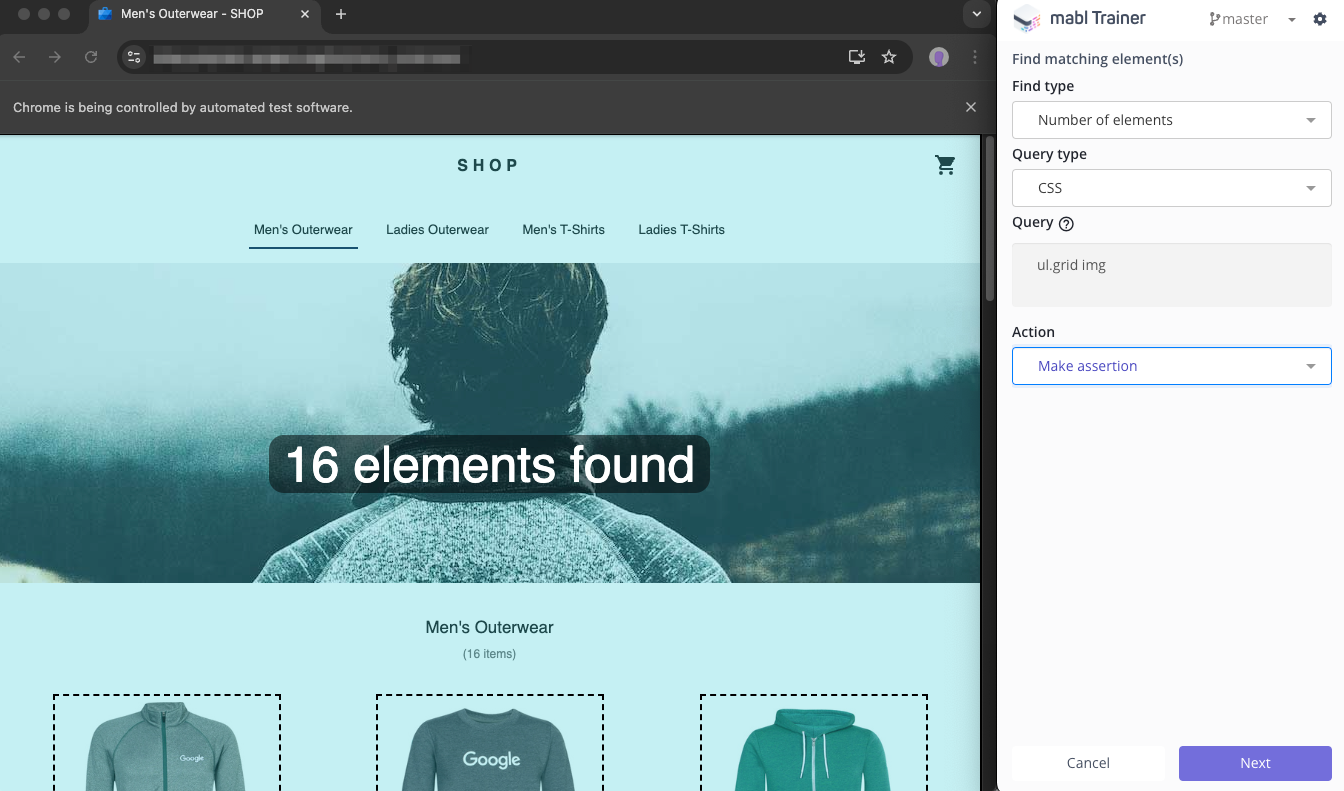Open the Chrome profile avatar
Viewport: 1344px width, 791px height.
point(938,57)
